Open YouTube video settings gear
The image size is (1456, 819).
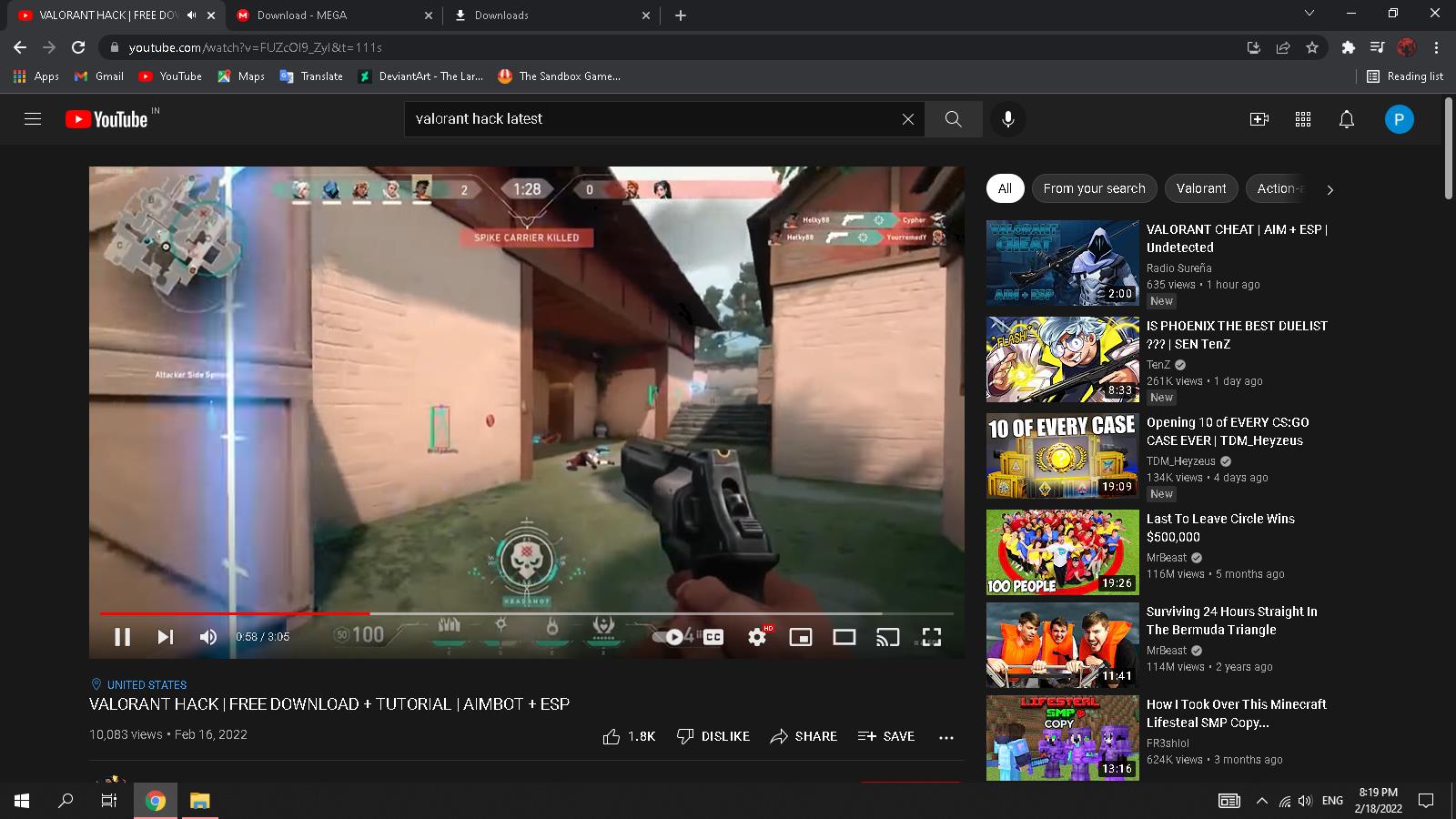(x=756, y=637)
